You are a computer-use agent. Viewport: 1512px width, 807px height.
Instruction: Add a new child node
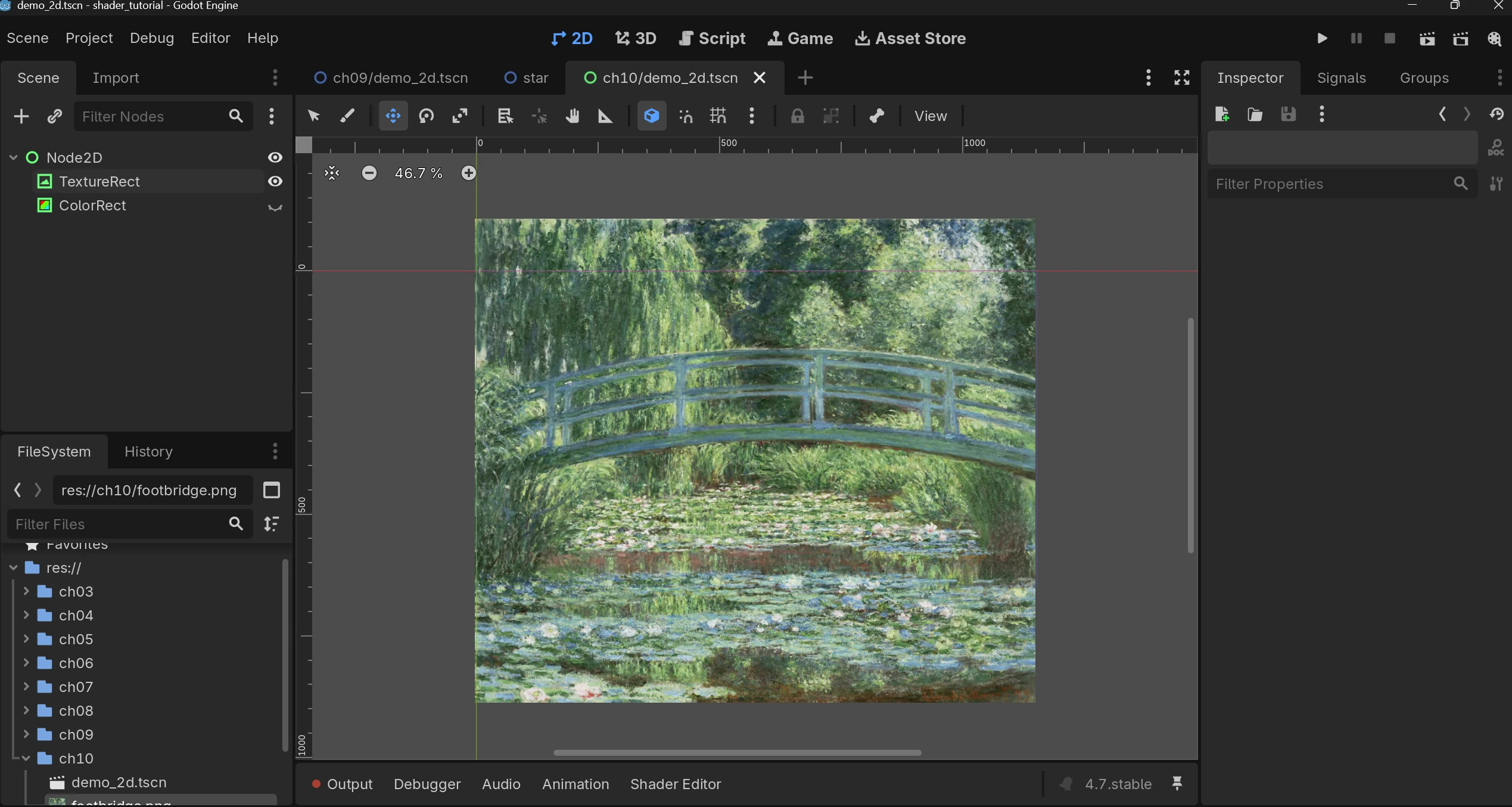[x=21, y=116]
